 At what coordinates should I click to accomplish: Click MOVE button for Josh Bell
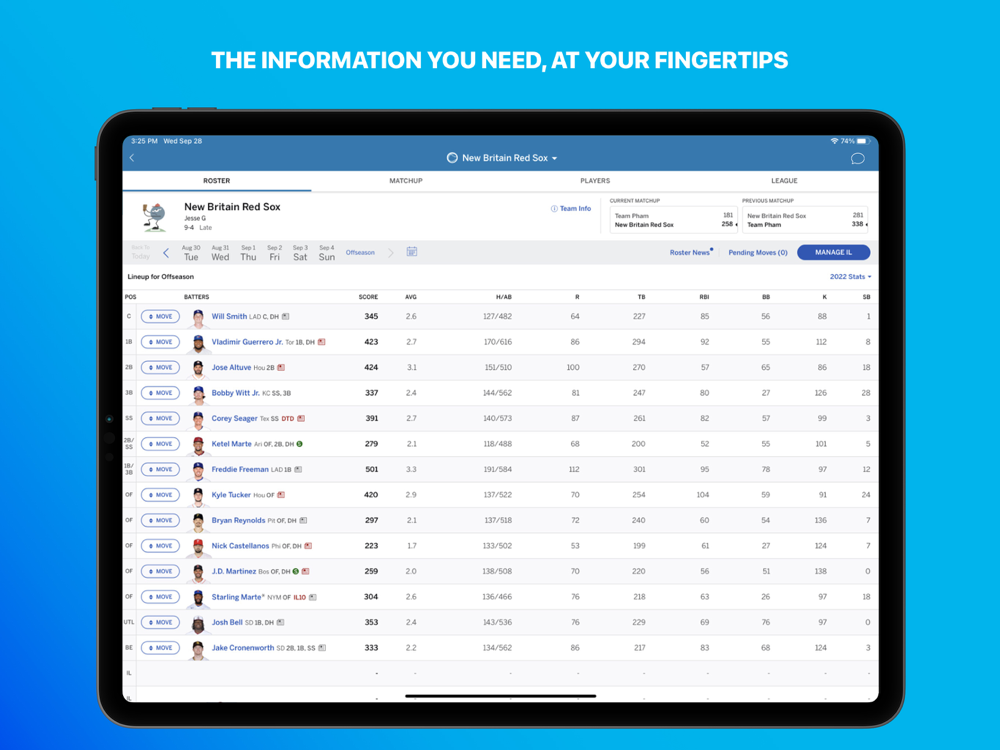(x=161, y=622)
